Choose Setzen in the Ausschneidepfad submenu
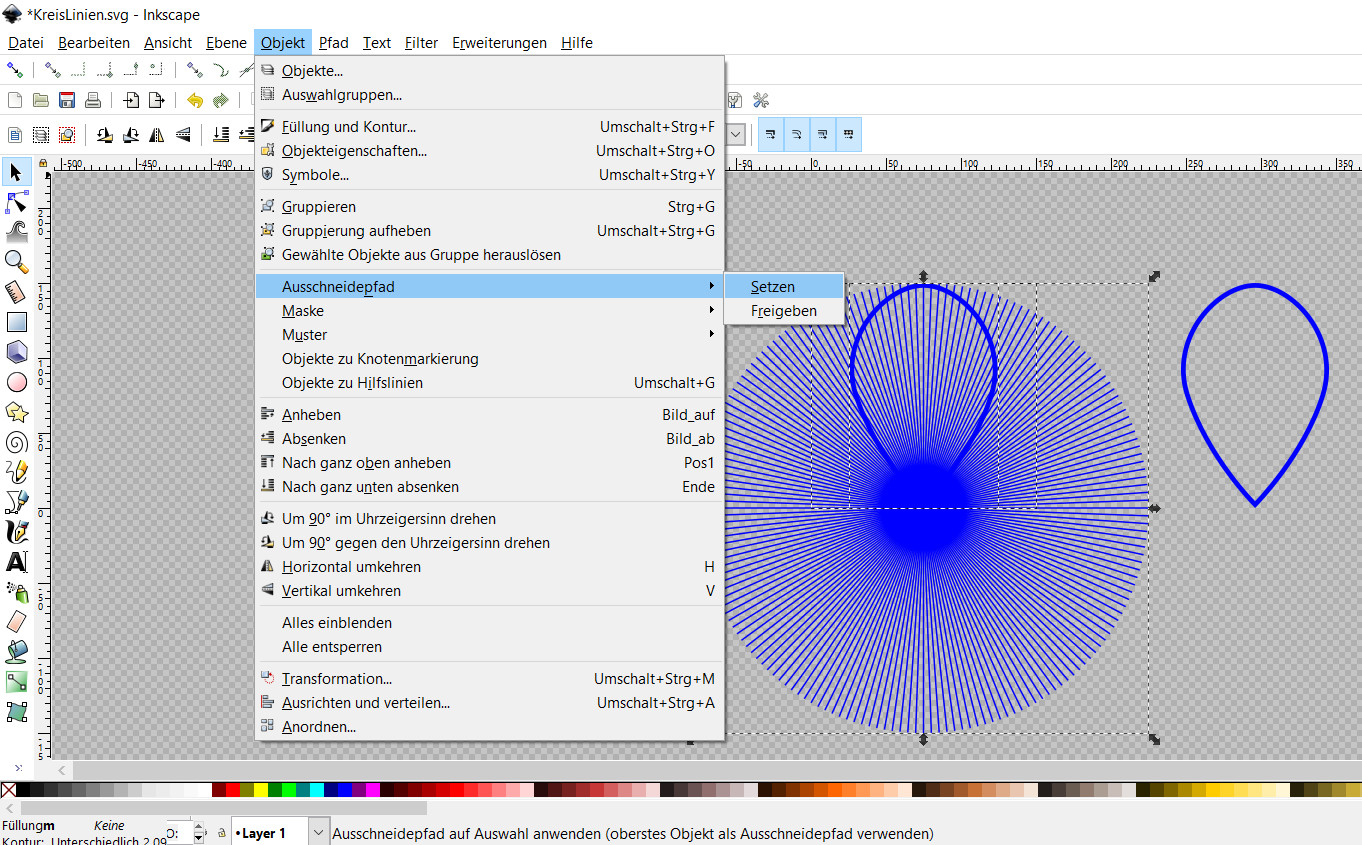Image resolution: width=1362 pixels, height=845 pixels. pyautogui.click(x=773, y=287)
